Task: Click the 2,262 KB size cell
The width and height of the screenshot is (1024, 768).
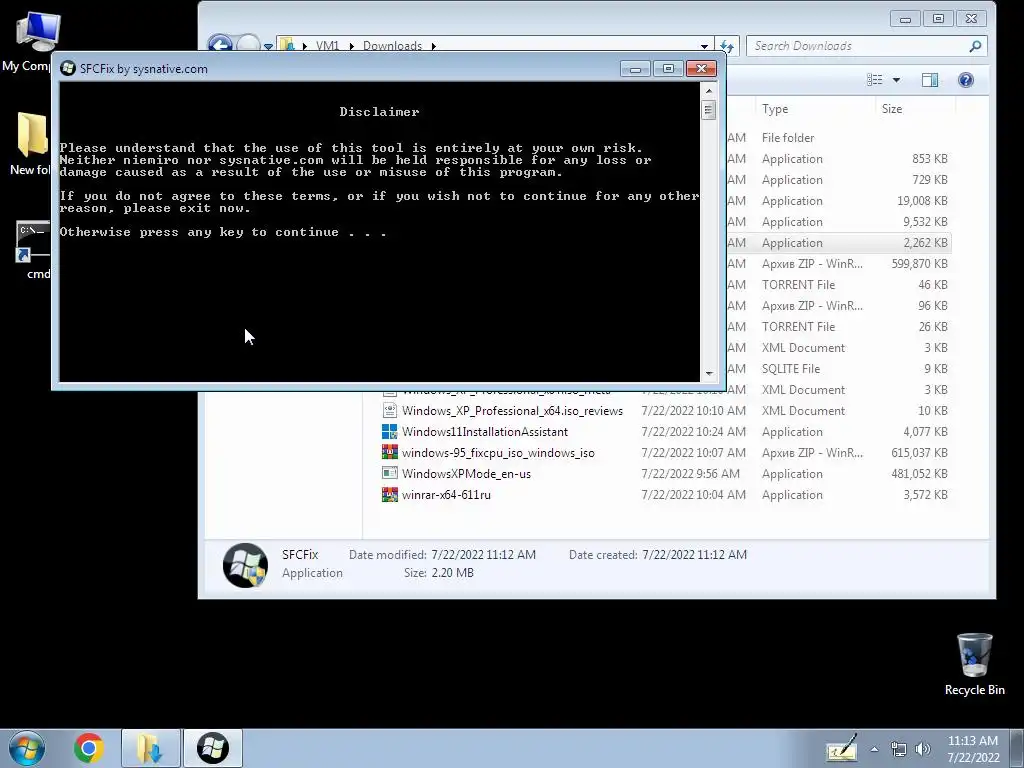Action: coord(925,243)
